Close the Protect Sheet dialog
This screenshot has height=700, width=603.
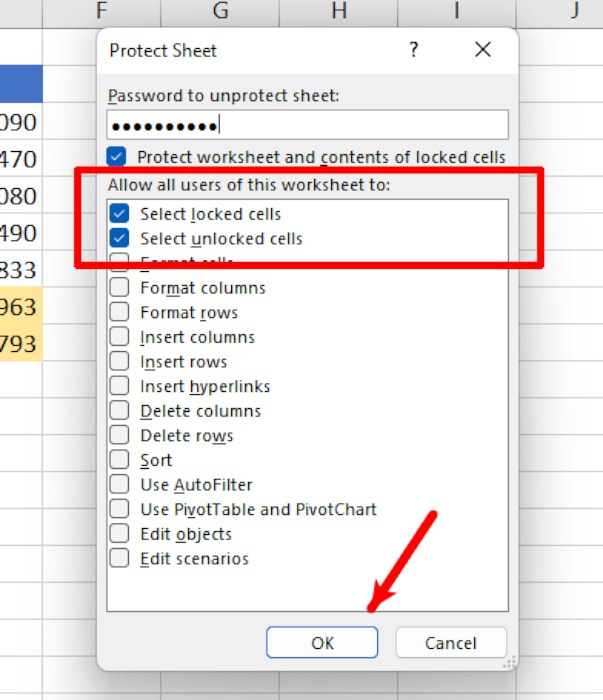click(x=483, y=50)
